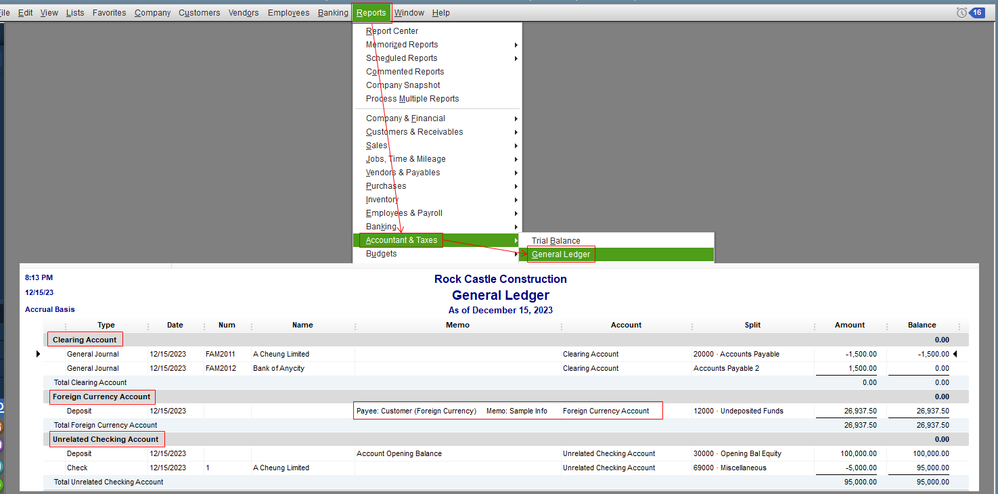Click the Date column header

pos(175,325)
